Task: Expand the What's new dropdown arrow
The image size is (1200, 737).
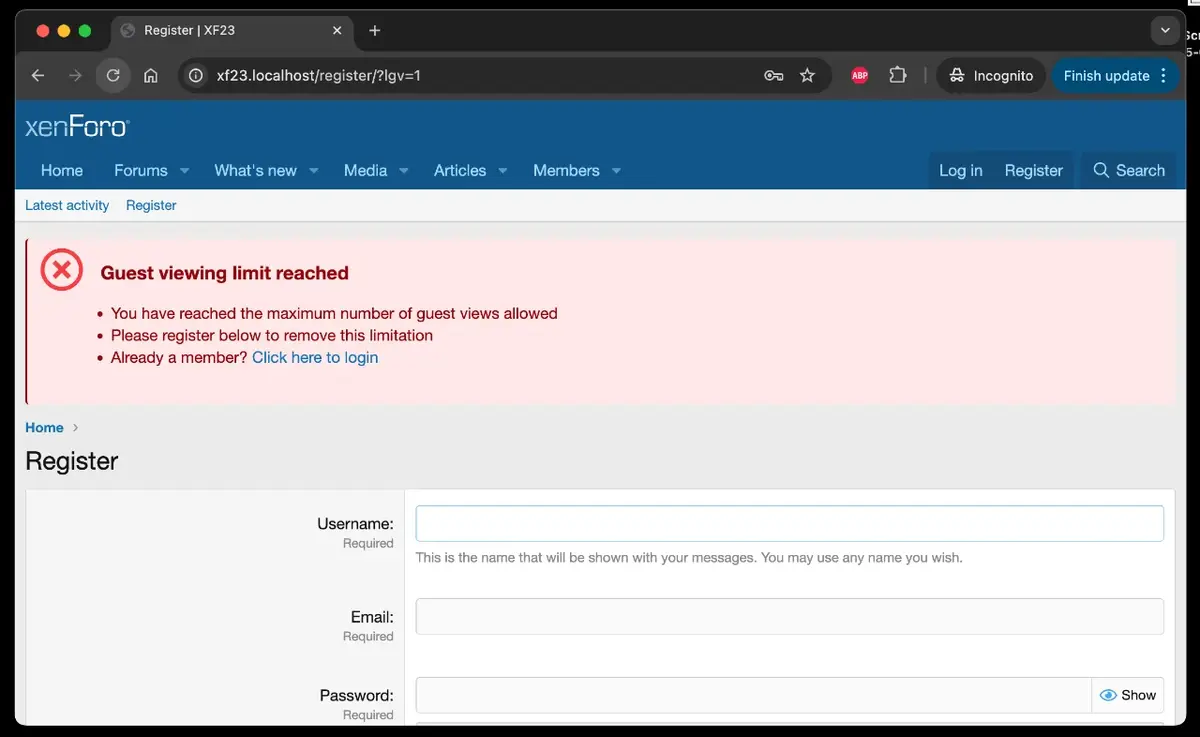Action: 313,171
